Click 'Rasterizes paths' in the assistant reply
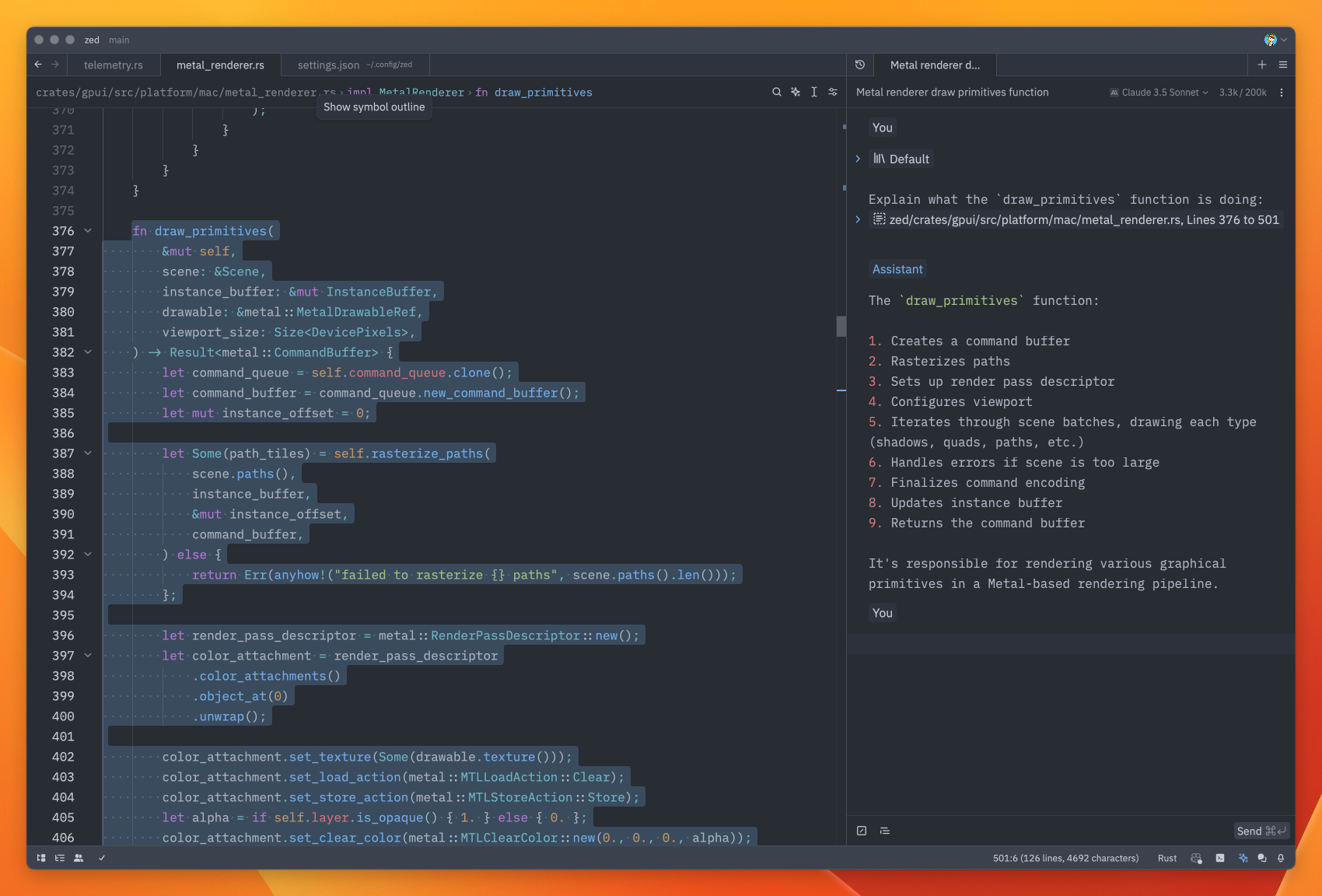 (950, 361)
